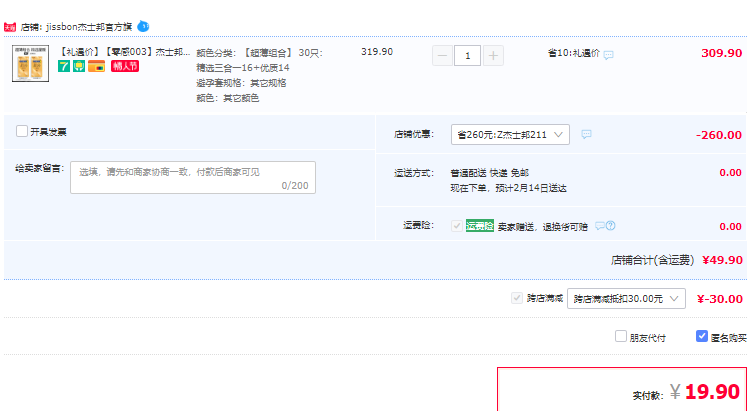Viewport: 755px width, 411px height.
Task: Click the item subtotal 309.90
Action: point(721,53)
